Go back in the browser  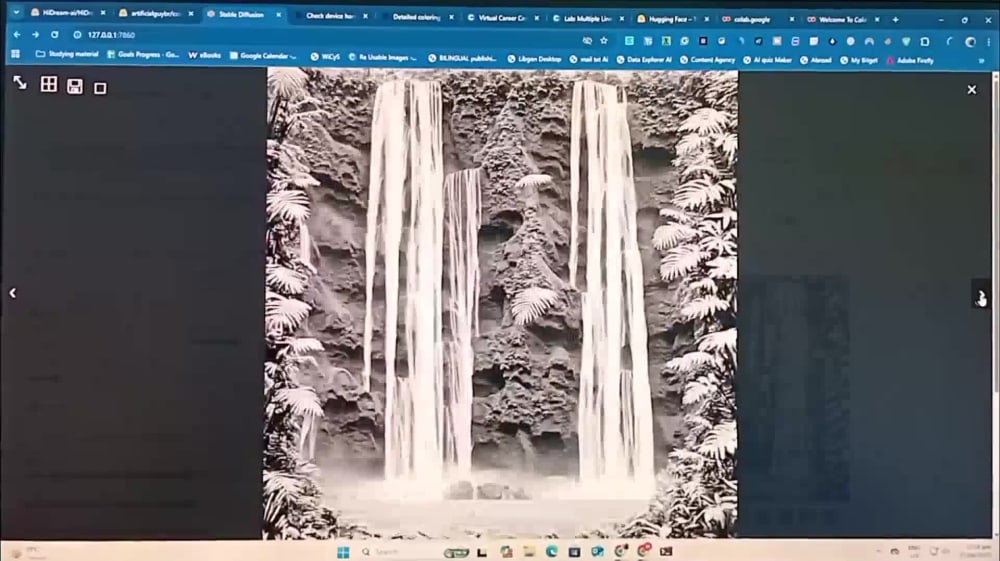point(17,35)
